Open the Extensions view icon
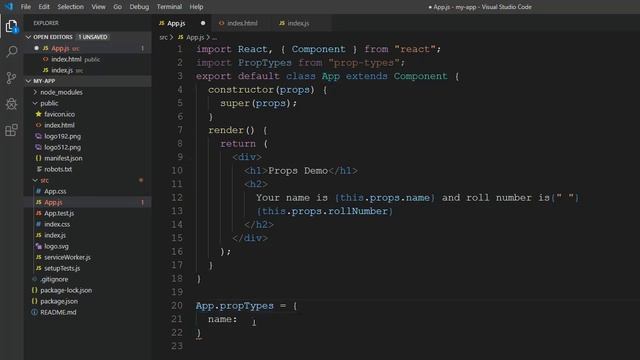 click(11, 130)
